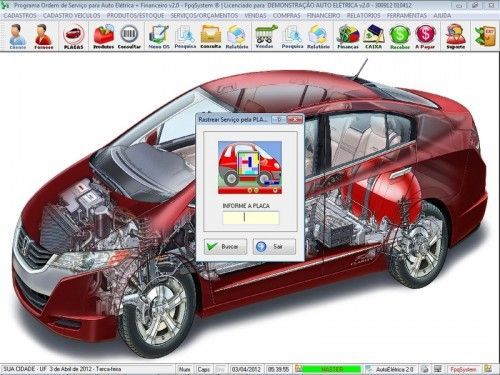
Task: Open the PRODUTOS/ESTOQUE menu
Action: (x=135, y=16)
